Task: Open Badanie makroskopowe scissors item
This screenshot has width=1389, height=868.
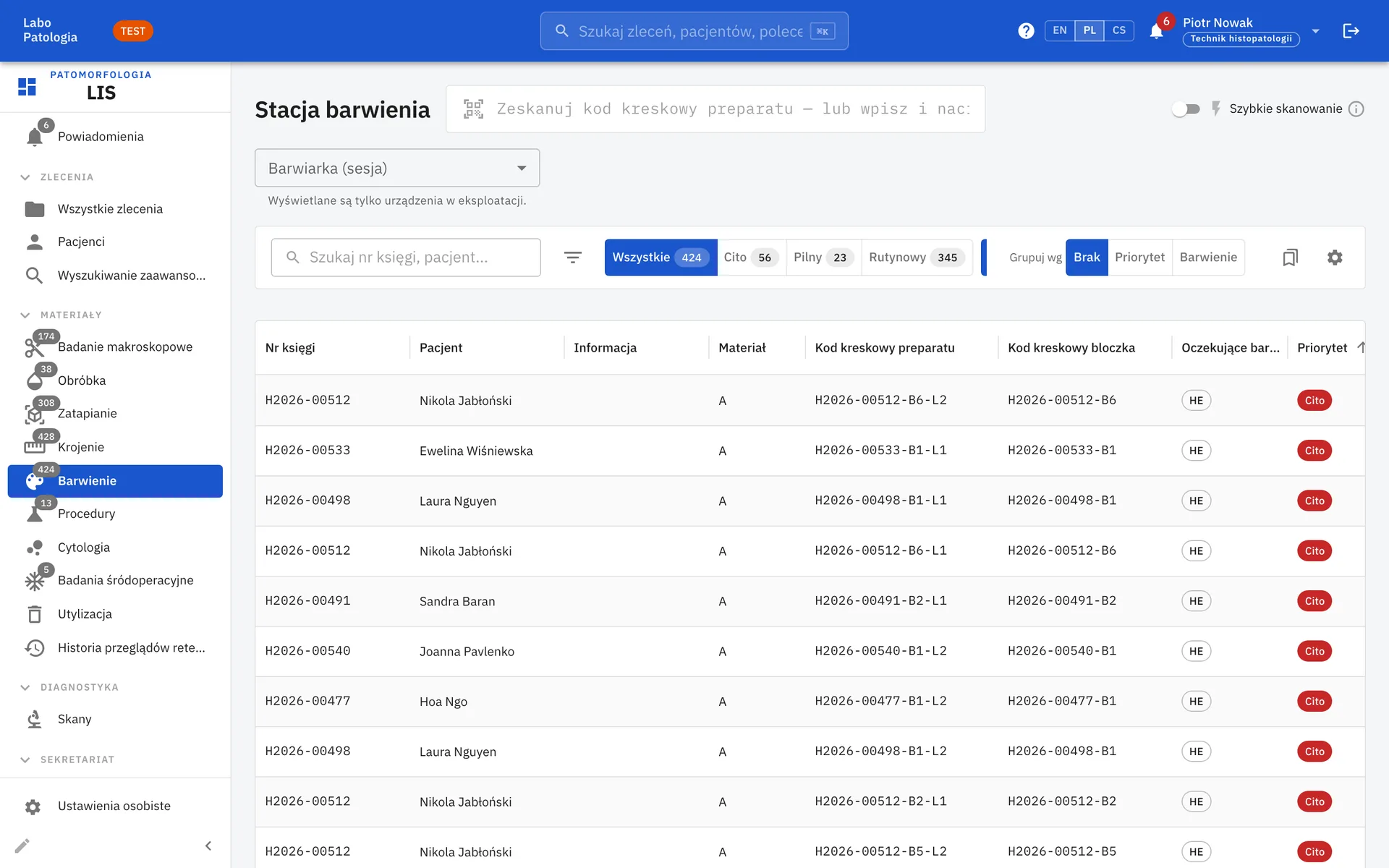Action: [x=115, y=347]
